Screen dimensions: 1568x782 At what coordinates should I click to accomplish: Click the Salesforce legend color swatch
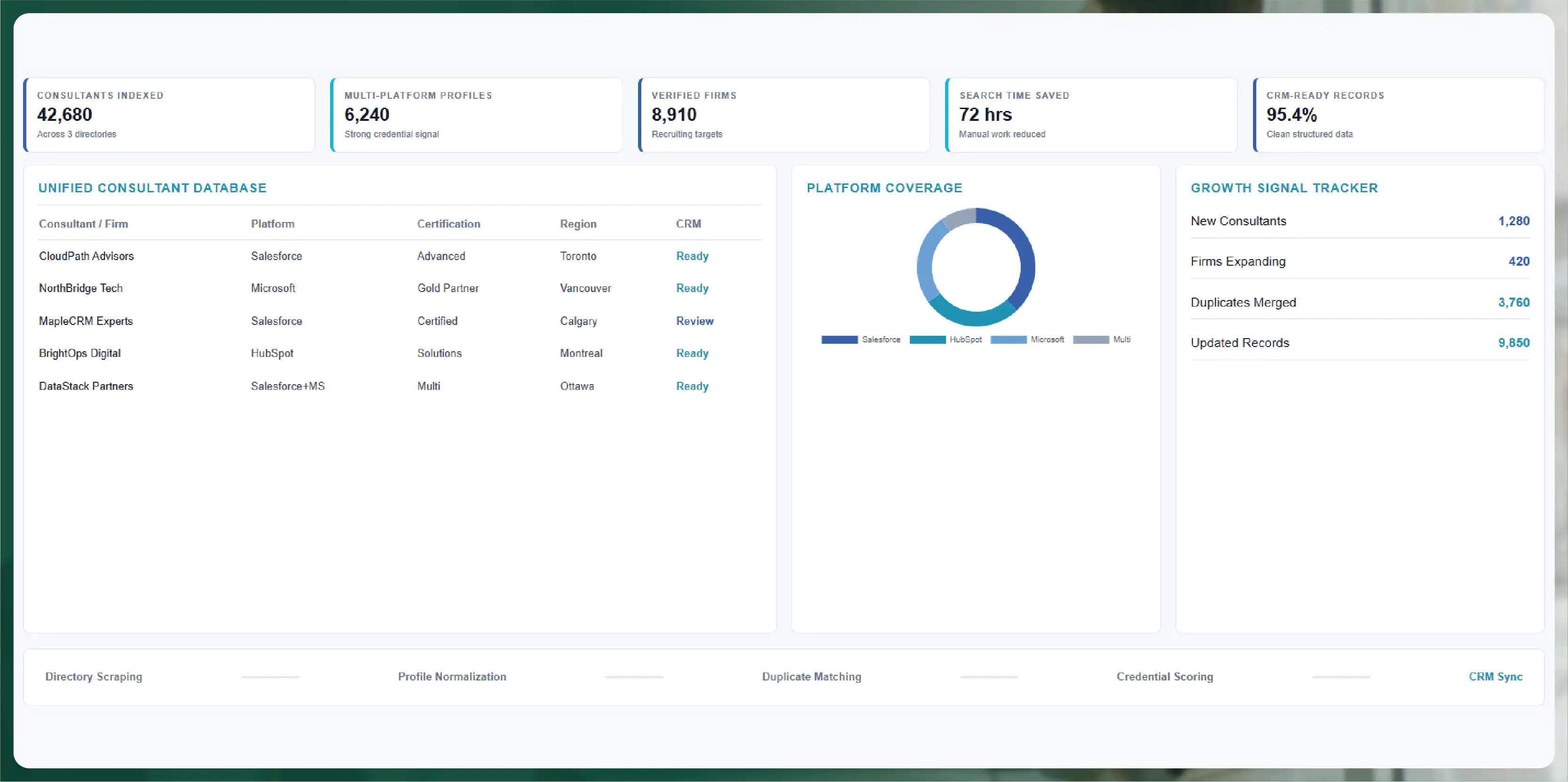click(x=839, y=340)
